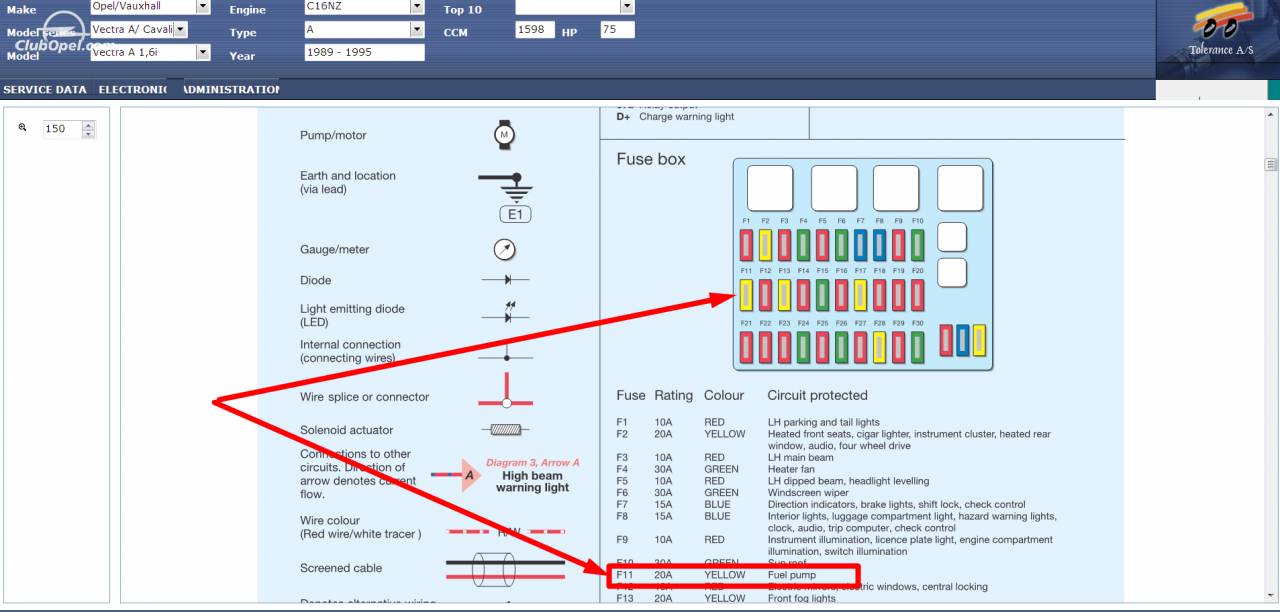This screenshot has width=1280, height=612.
Task: Click the Solenoid actuator symbol
Action: pos(506,430)
